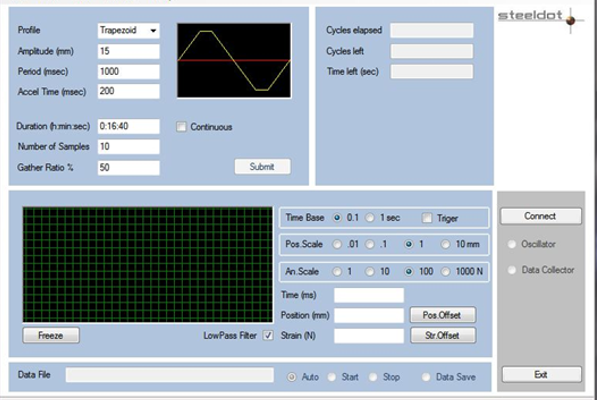Select 10mm position scale
This screenshot has width=600, height=400.
click(x=448, y=244)
